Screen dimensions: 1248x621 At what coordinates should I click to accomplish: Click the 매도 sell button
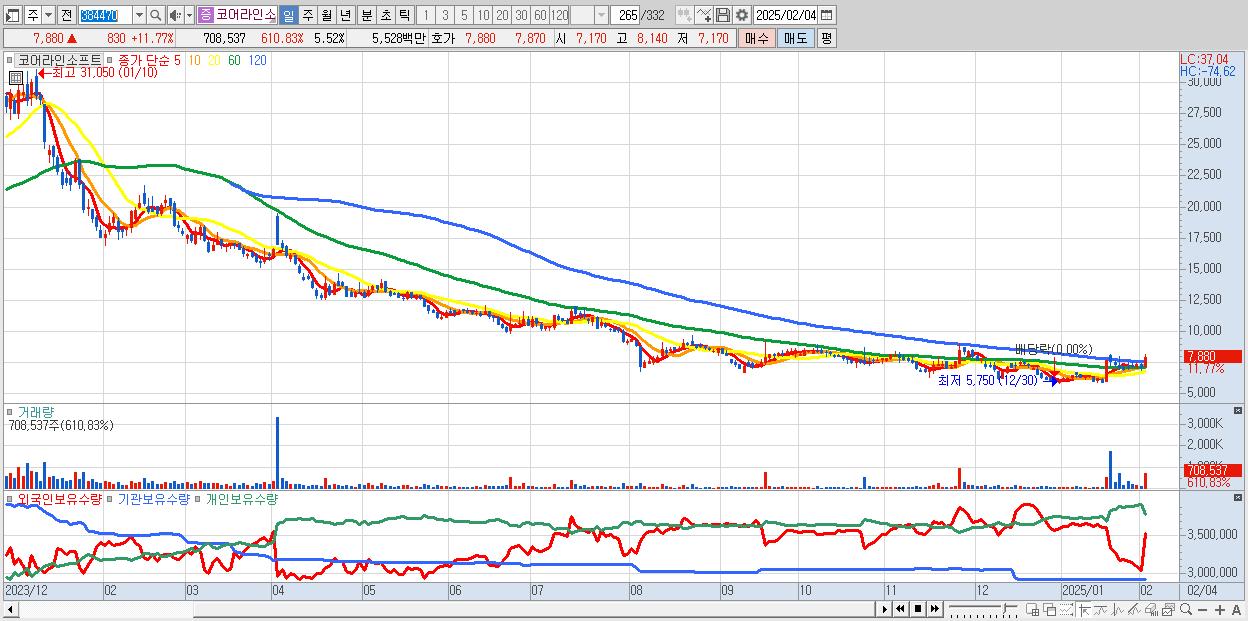click(x=795, y=38)
